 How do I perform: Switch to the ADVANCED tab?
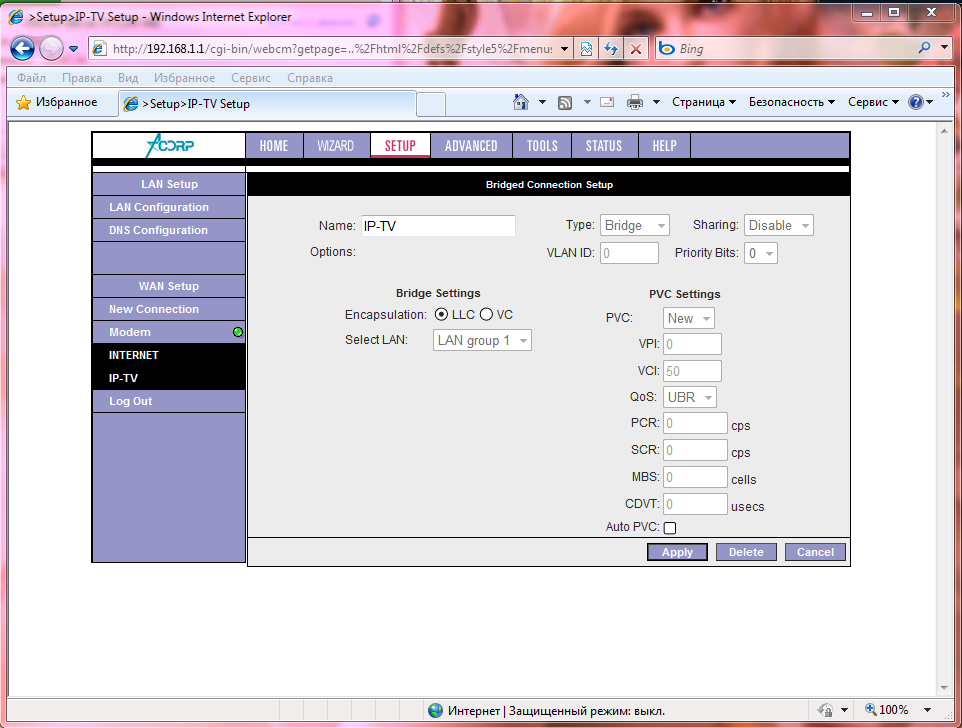click(x=471, y=146)
